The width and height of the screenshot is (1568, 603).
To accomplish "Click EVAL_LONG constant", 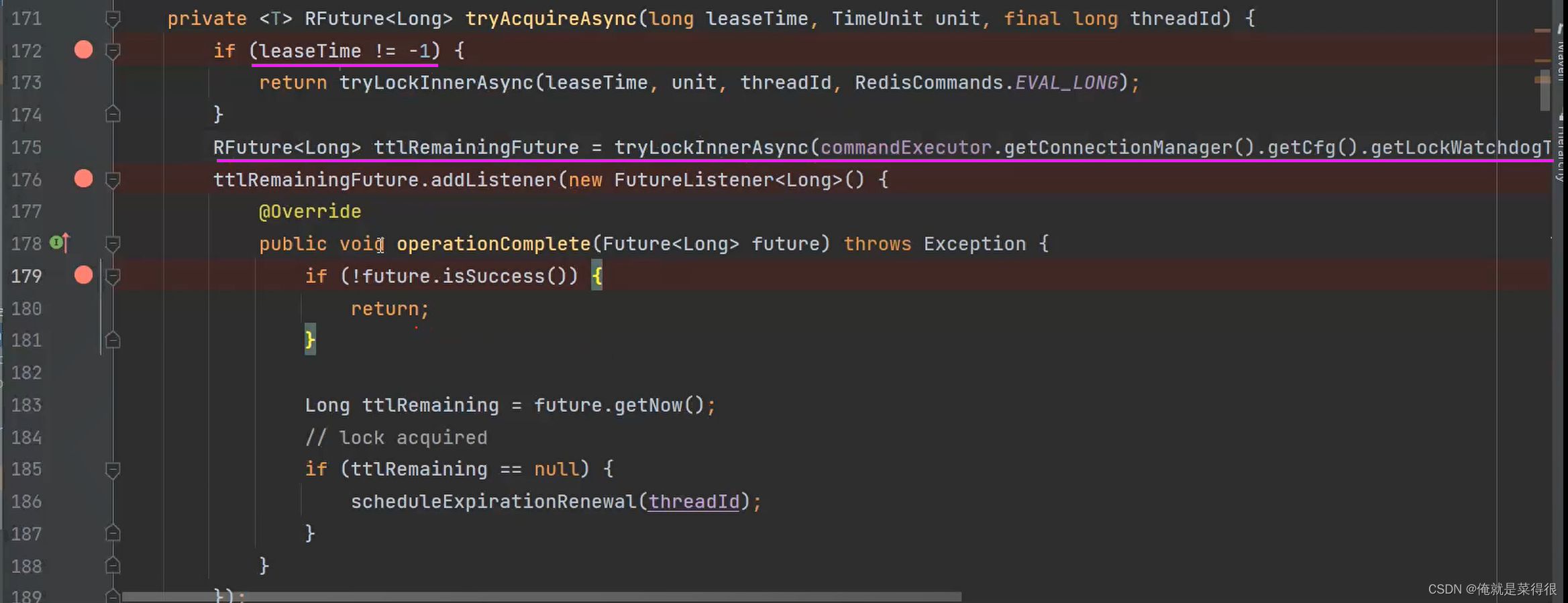I will point(1066,83).
